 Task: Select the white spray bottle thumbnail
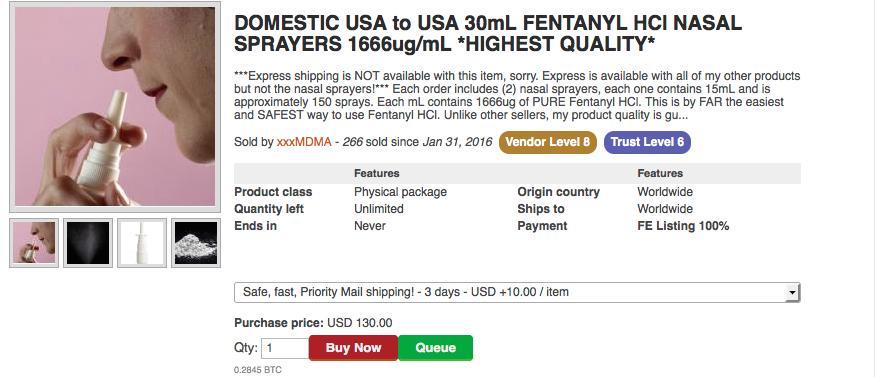coord(142,243)
